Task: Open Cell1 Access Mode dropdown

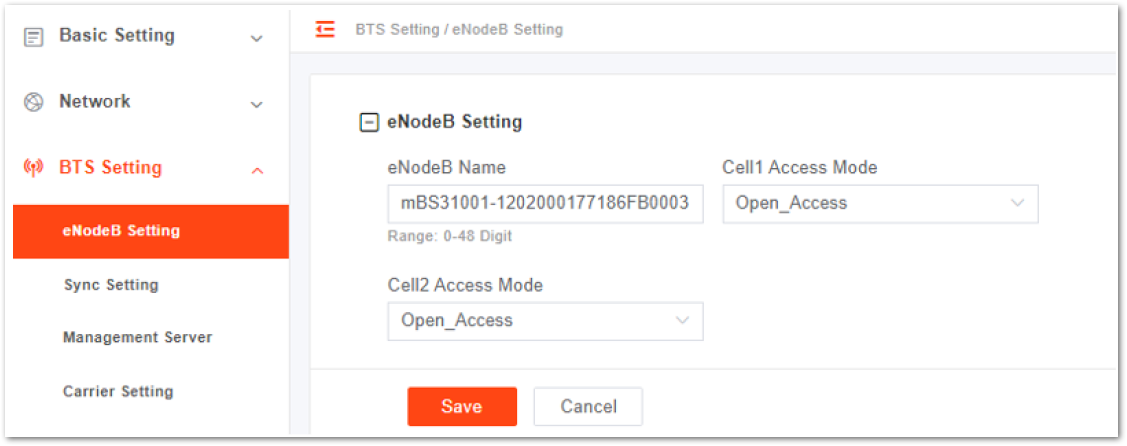Action: coord(880,203)
